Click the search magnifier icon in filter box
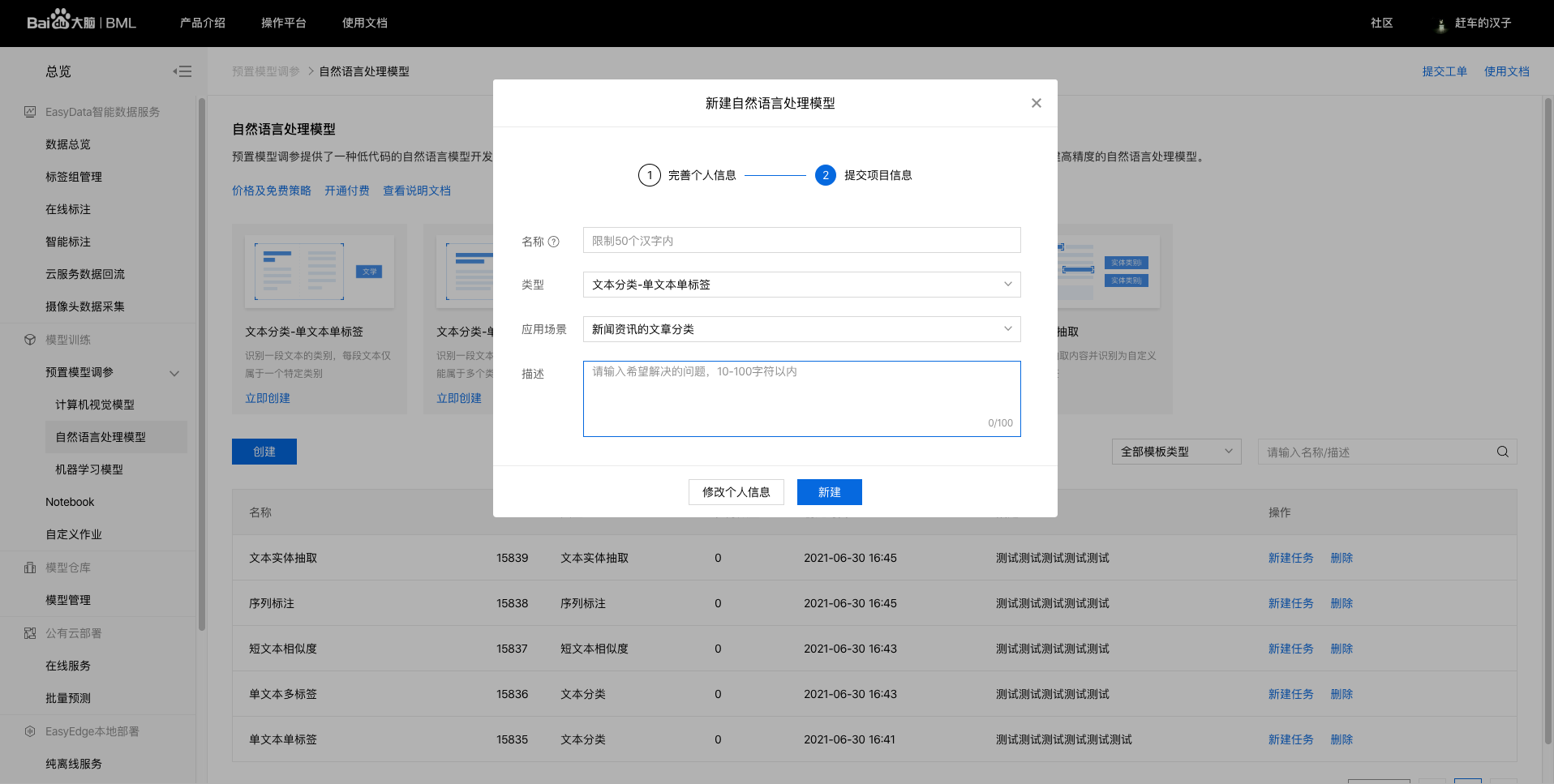This screenshot has height=784, width=1554. pos(1502,452)
